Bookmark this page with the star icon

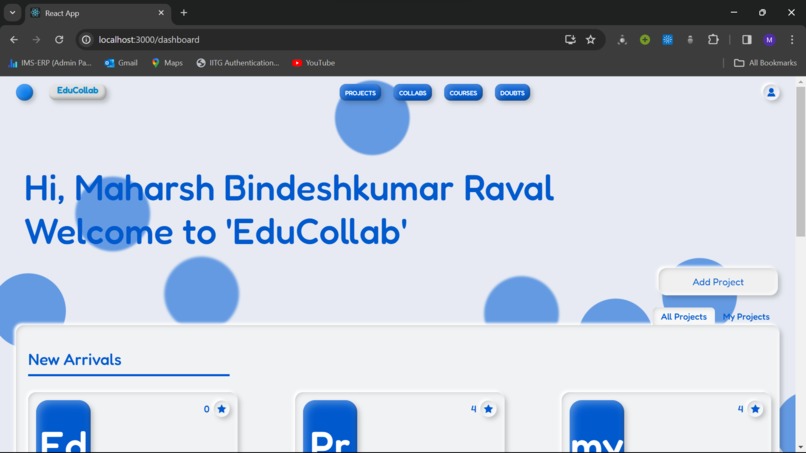click(591, 40)
